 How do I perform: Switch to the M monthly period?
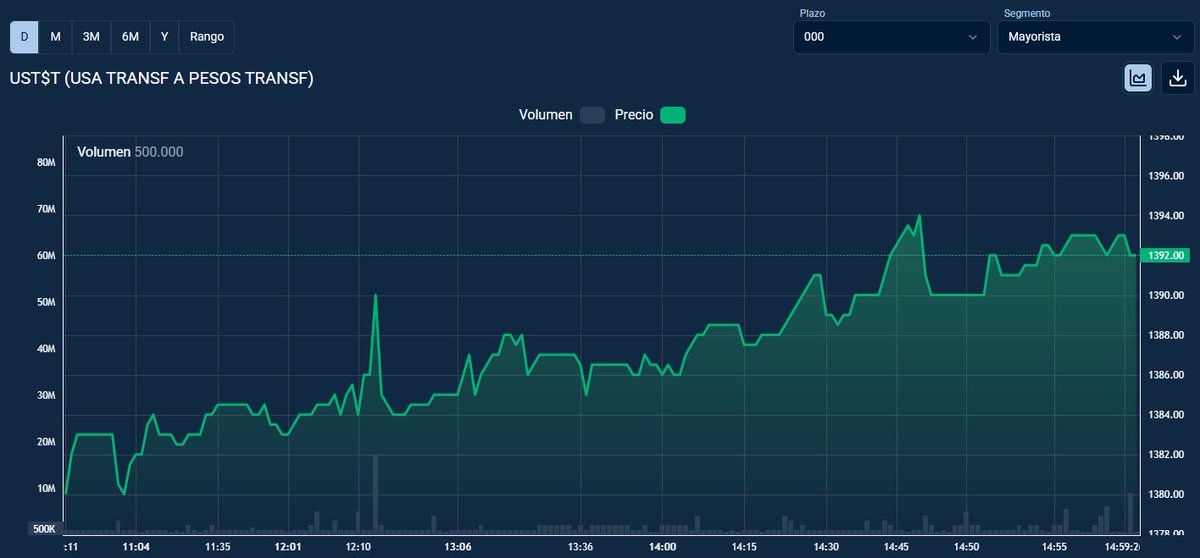tap(55, 37)
